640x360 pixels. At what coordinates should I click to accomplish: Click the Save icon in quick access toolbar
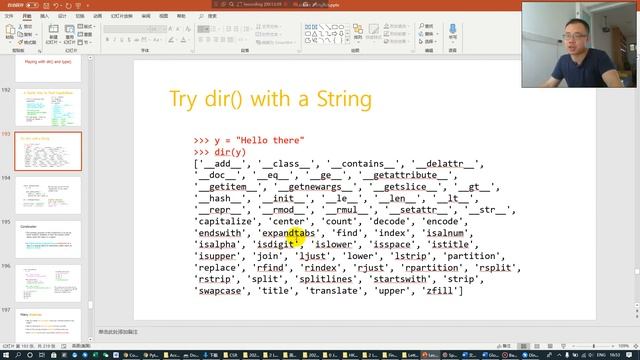click(x=46, y=5)
